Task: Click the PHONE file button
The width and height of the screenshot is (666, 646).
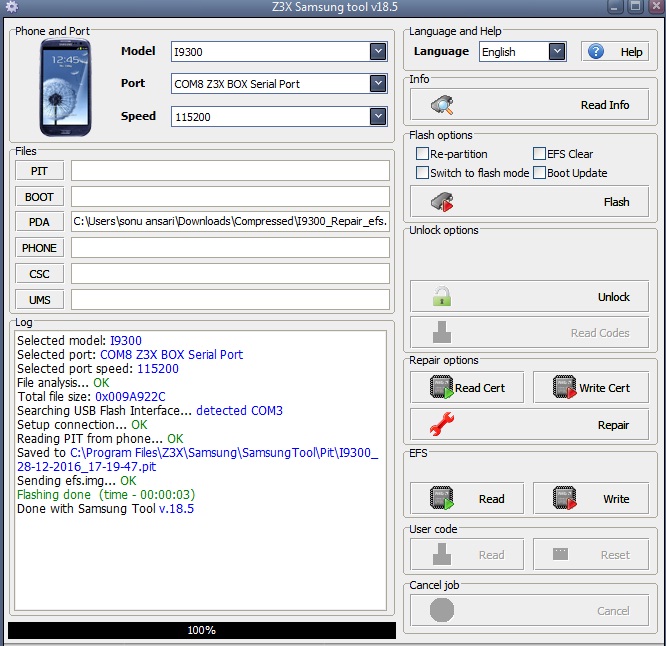Action: [40, 248]
